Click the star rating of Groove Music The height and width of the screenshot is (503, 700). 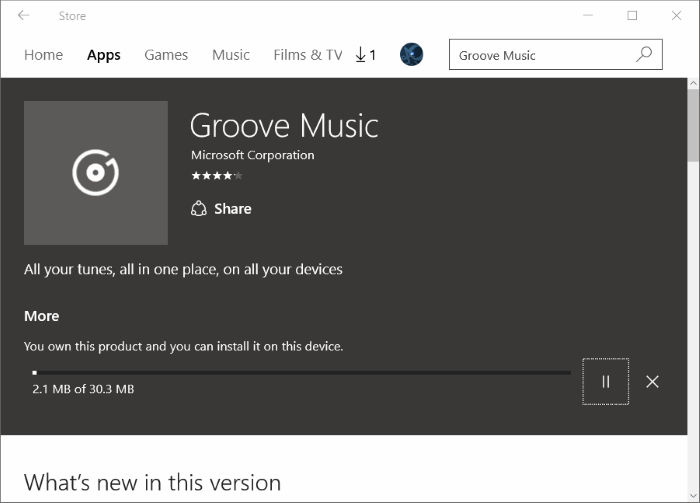217,175
